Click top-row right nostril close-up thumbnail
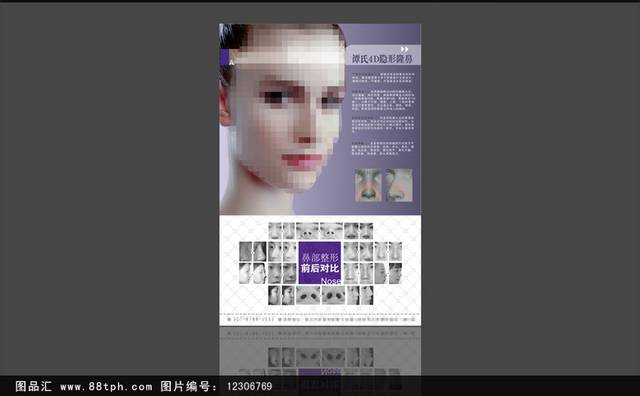640x396 pixels. (x=331, y=231)
